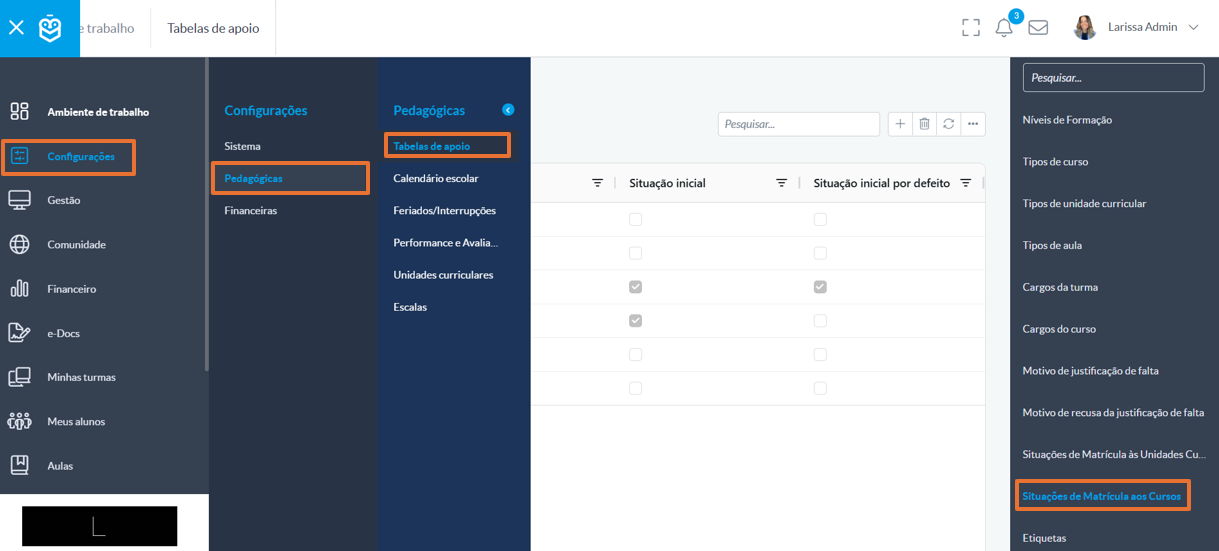Open Minhas turmas menu item

click(81, 377)
